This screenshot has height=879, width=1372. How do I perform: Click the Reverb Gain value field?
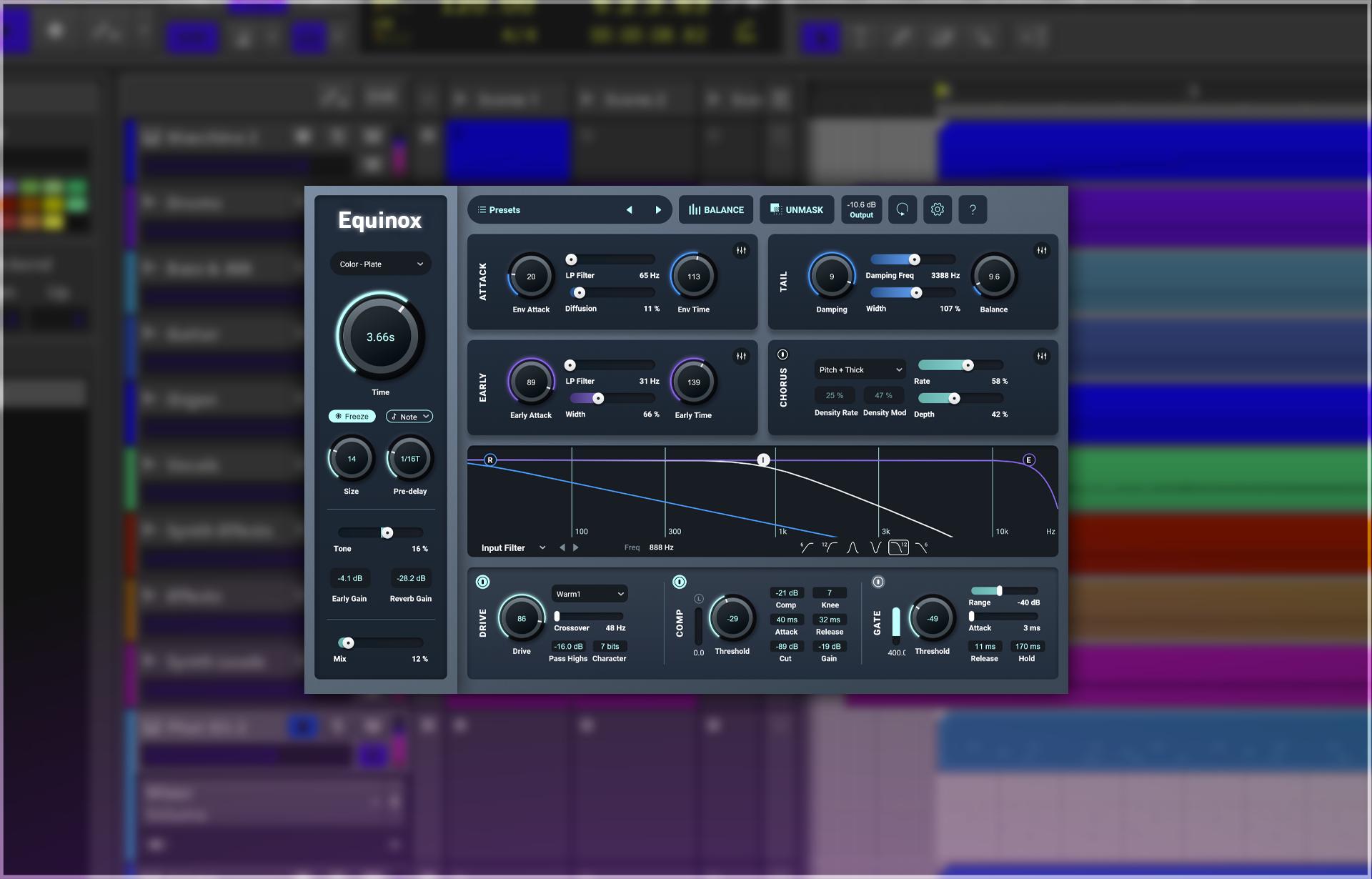pyautogui.click(x=411, y=578)
